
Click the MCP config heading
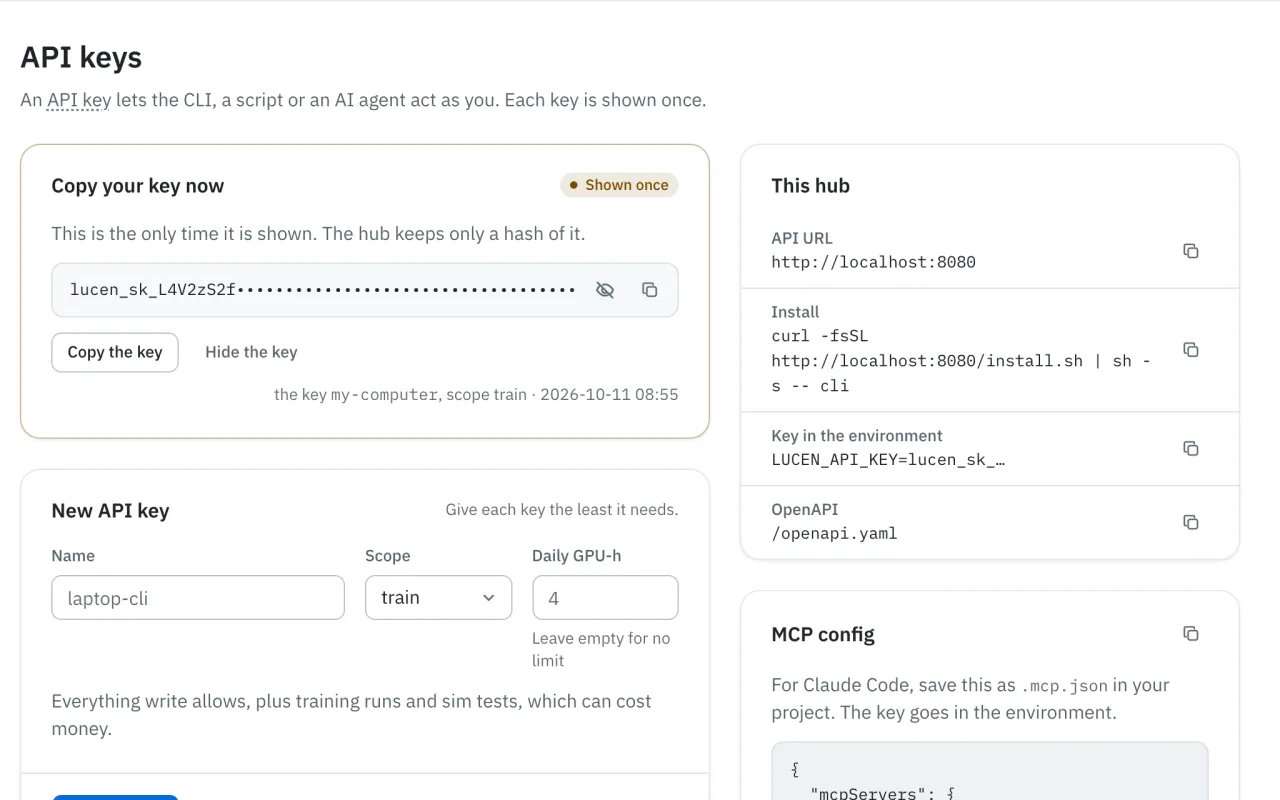point(823,635)
